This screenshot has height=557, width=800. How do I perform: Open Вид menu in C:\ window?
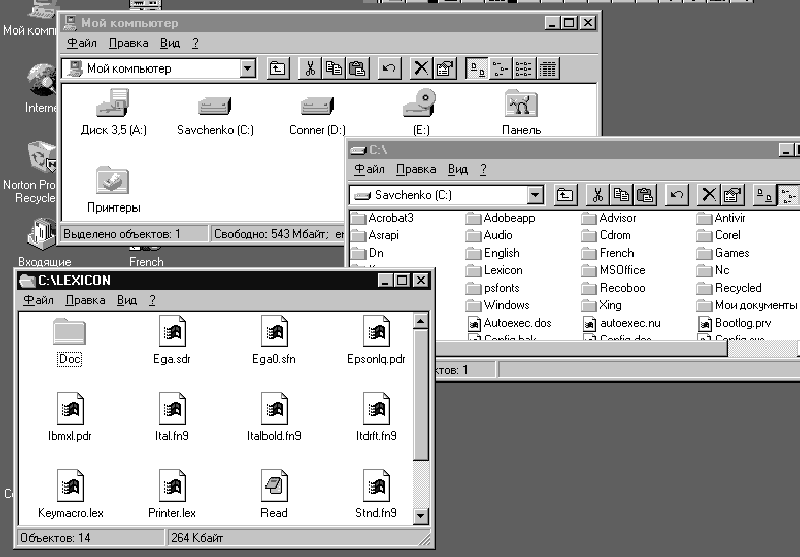click(458, 169)
